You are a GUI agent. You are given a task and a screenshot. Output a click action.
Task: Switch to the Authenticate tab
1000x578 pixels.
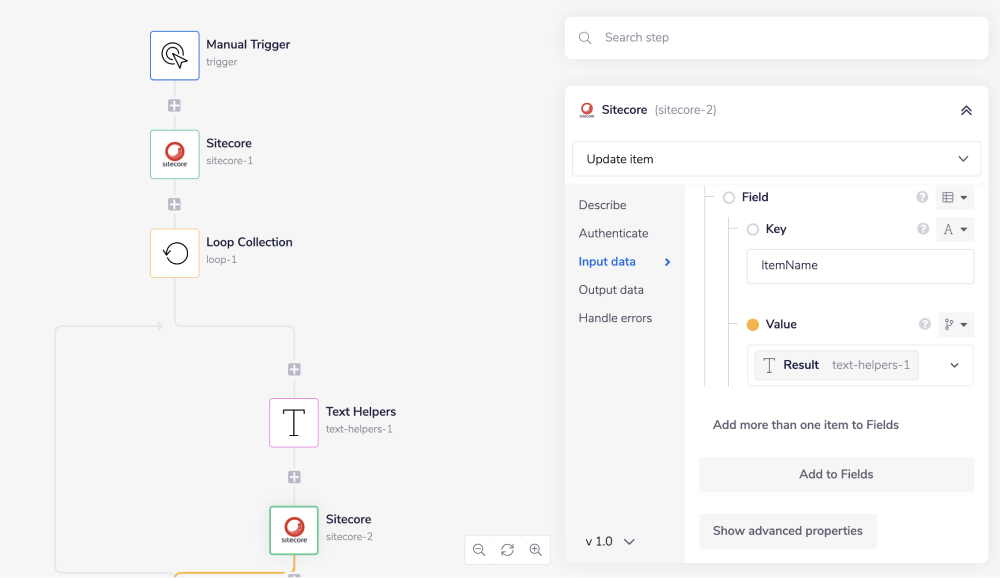[x=613, y=233]
